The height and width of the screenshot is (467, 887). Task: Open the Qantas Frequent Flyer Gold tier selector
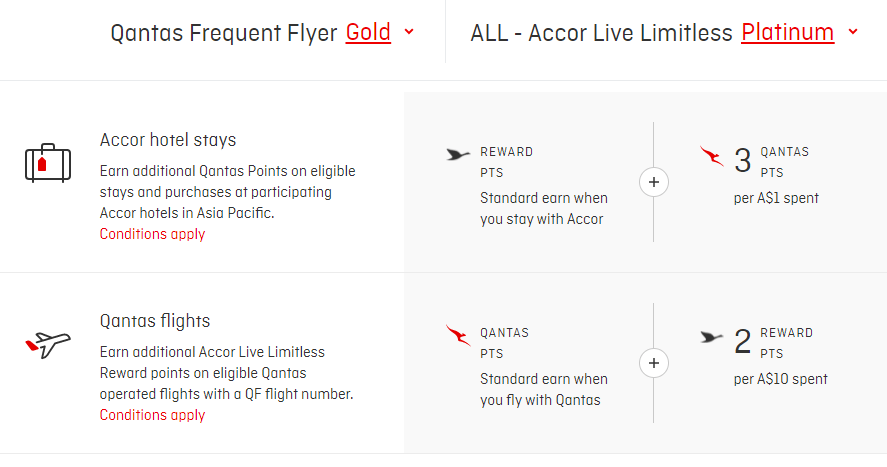(368, 33)
